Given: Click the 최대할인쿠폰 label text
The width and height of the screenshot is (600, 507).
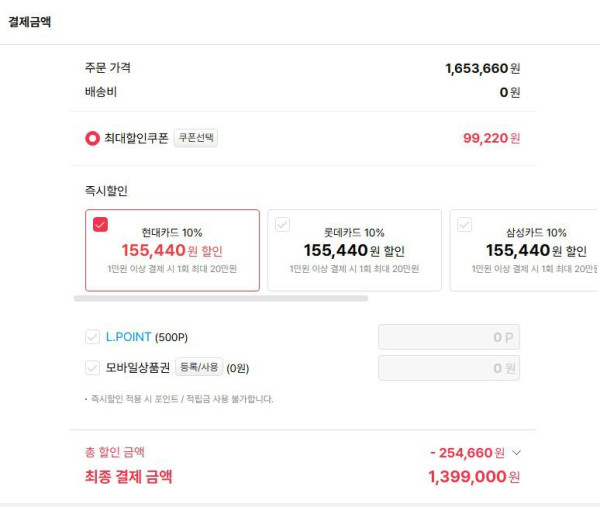Looking at the screenshot, I should (136, 138).
